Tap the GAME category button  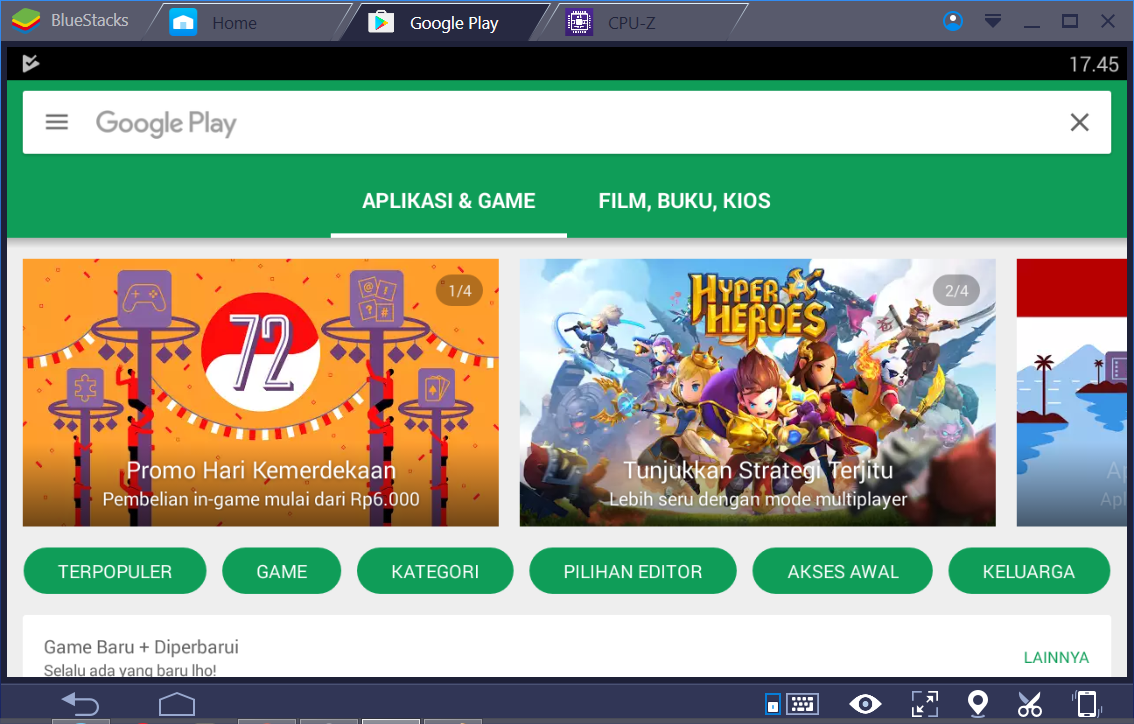[281, 571]
